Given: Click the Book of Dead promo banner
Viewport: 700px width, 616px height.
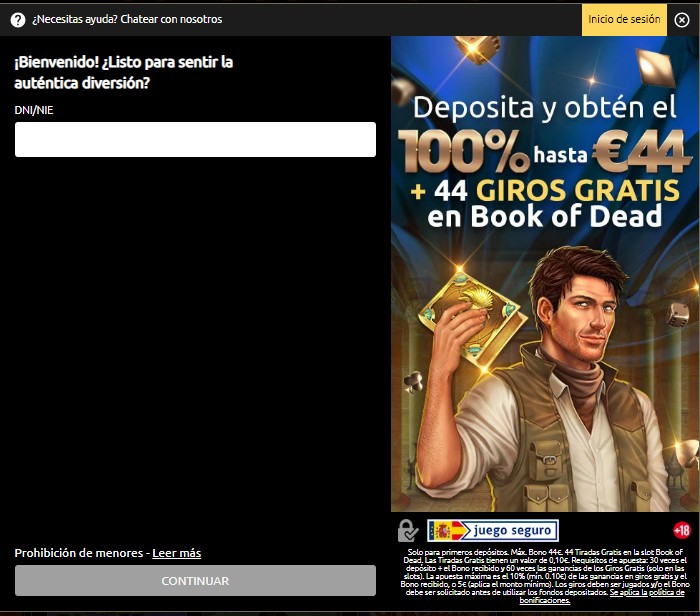Looking at the screenshot, I should click(x=545, y=274).
